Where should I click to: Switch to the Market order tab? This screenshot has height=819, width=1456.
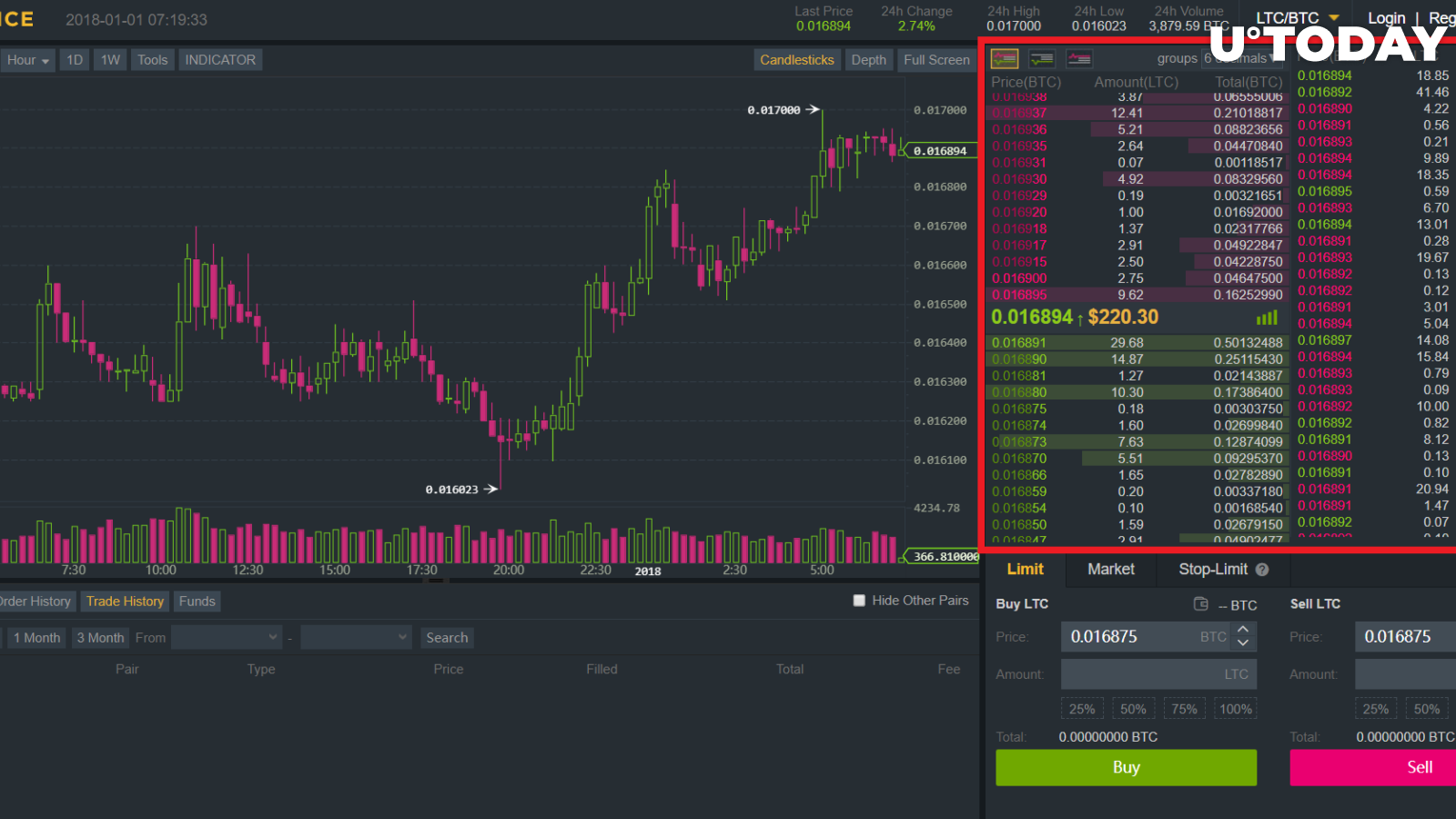pyautogui.click(x=1111, y=570)
